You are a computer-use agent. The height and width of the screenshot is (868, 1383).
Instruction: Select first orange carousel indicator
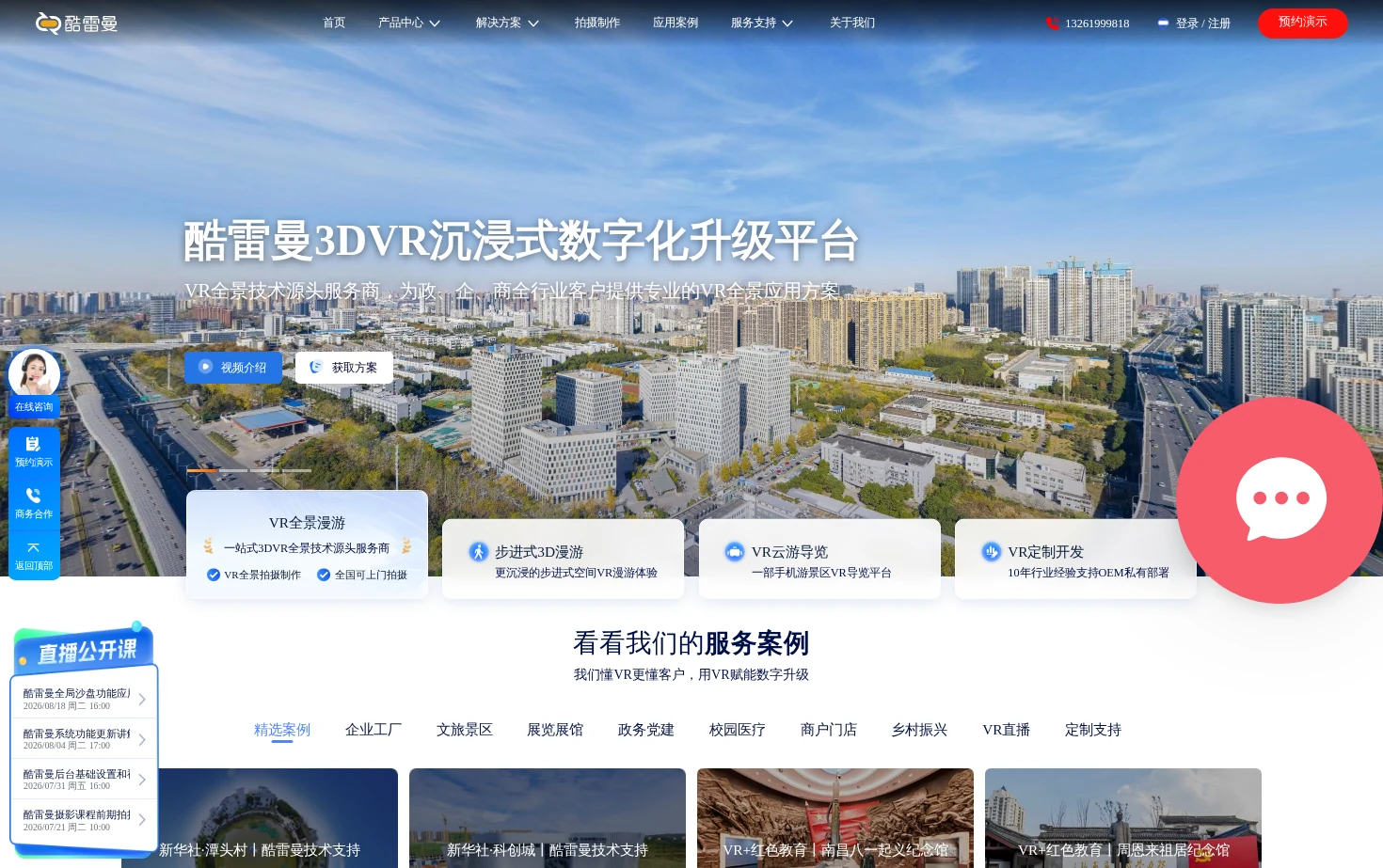[x=202, y=470]
